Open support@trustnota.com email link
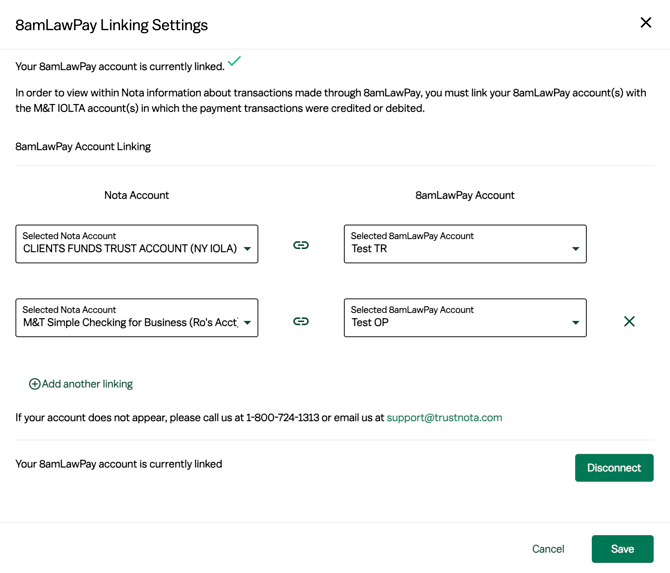Viewport: 670px width, 573px height. 444,417
